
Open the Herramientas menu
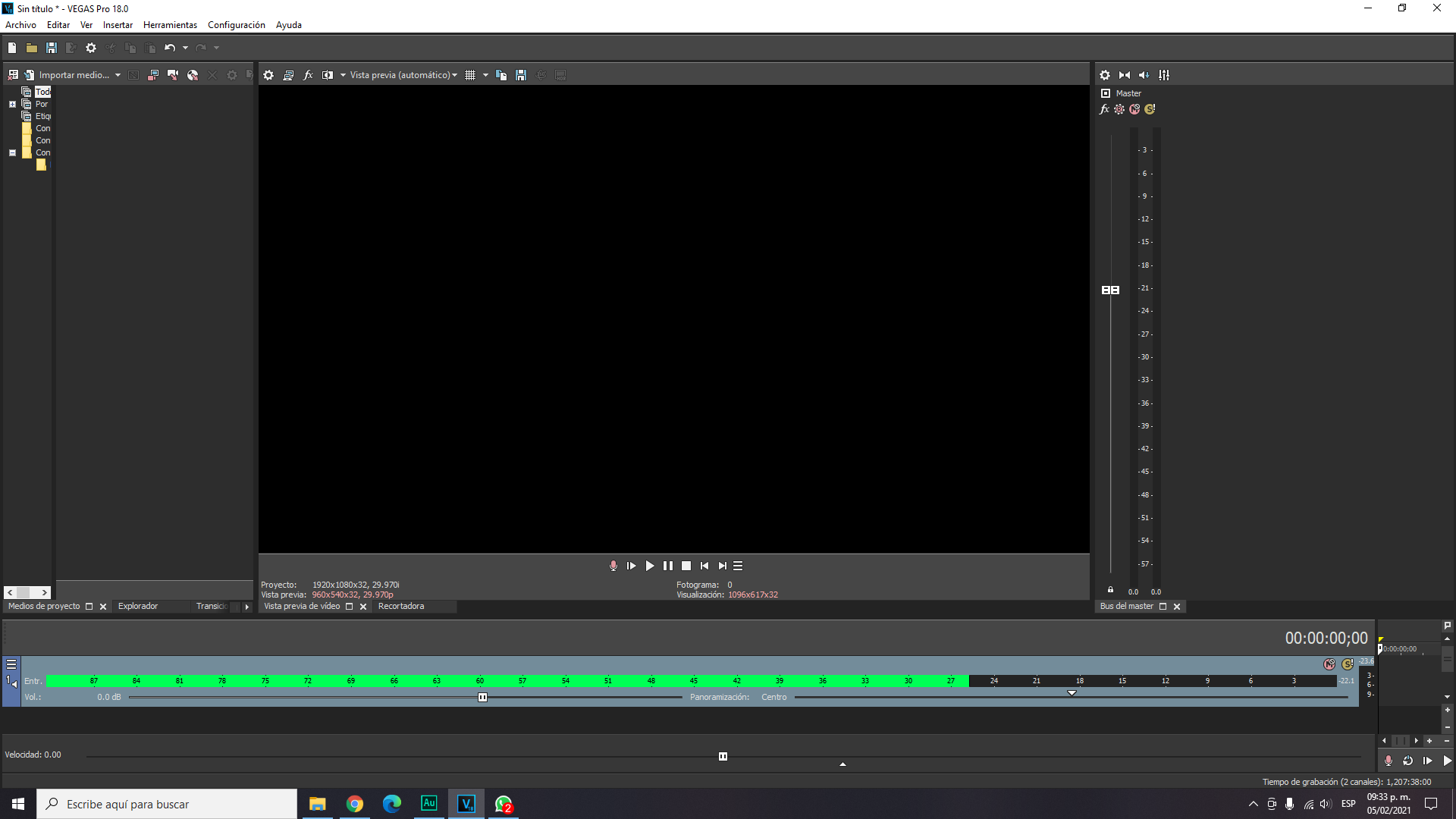click(170, 25)
